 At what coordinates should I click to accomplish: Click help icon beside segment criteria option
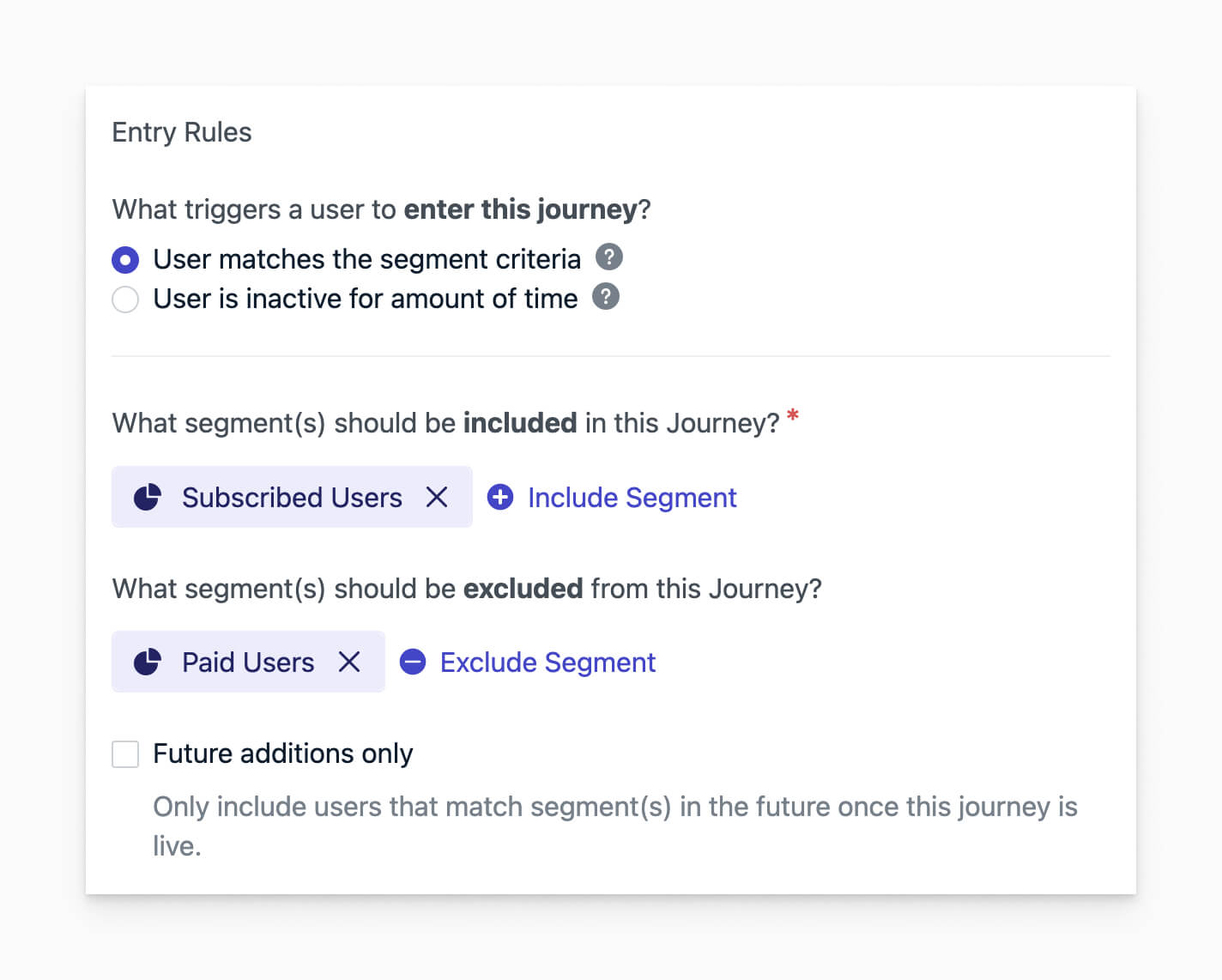(608, 257)
